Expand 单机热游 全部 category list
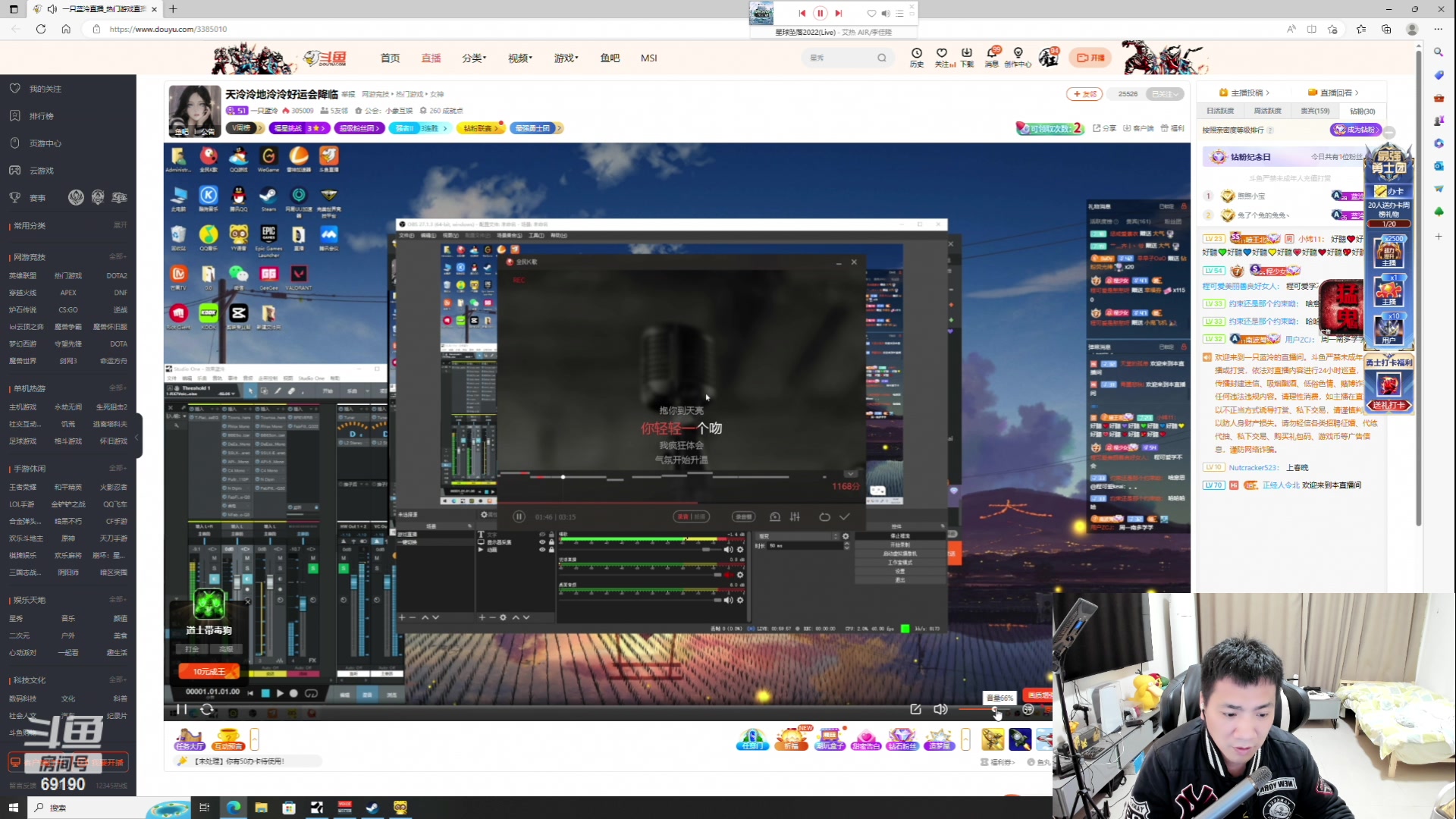The image size is (1456, 819). tap(118, 388)
